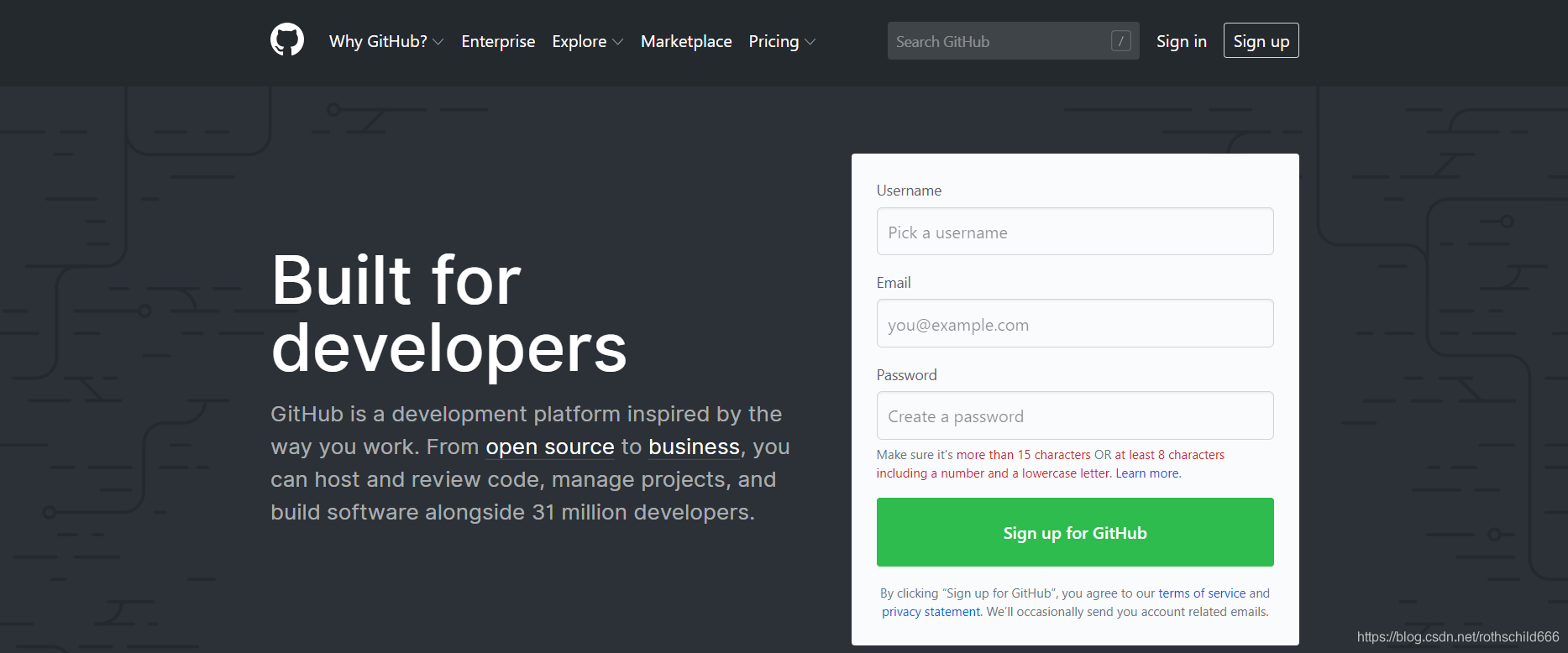Open the Explore dropdown menu
The width and height of the screenshot is (1568, 653).
pos(587,41)
